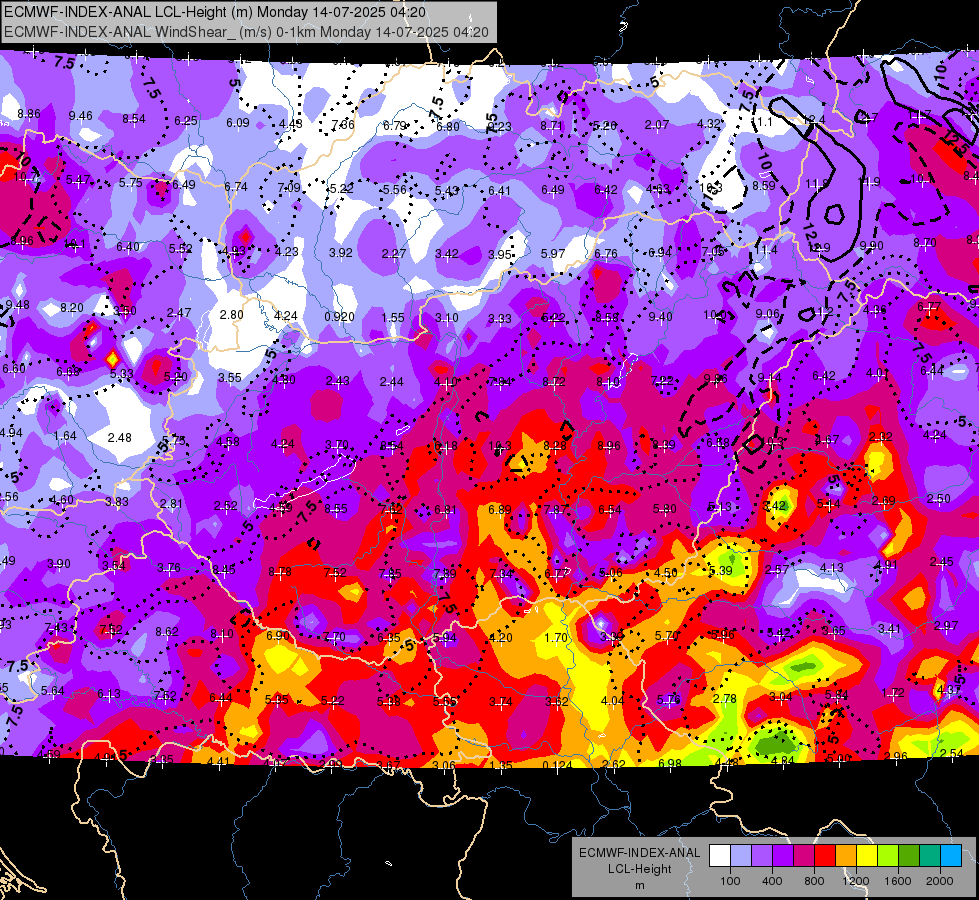The height and width of the screenshot is (900, 979).
Task: Click the wind shear value 3.92
Action: (x=341, y=253)
